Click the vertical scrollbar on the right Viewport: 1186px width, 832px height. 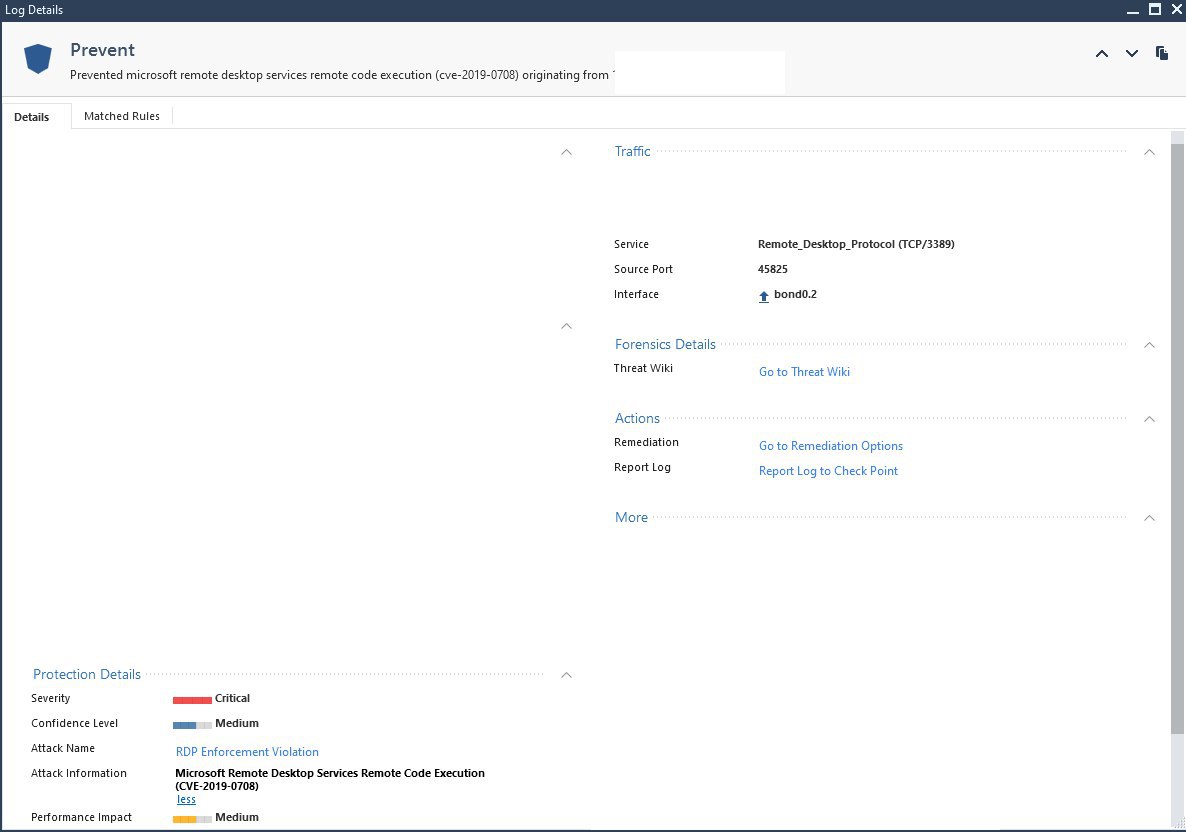(x=1177, y=439)
